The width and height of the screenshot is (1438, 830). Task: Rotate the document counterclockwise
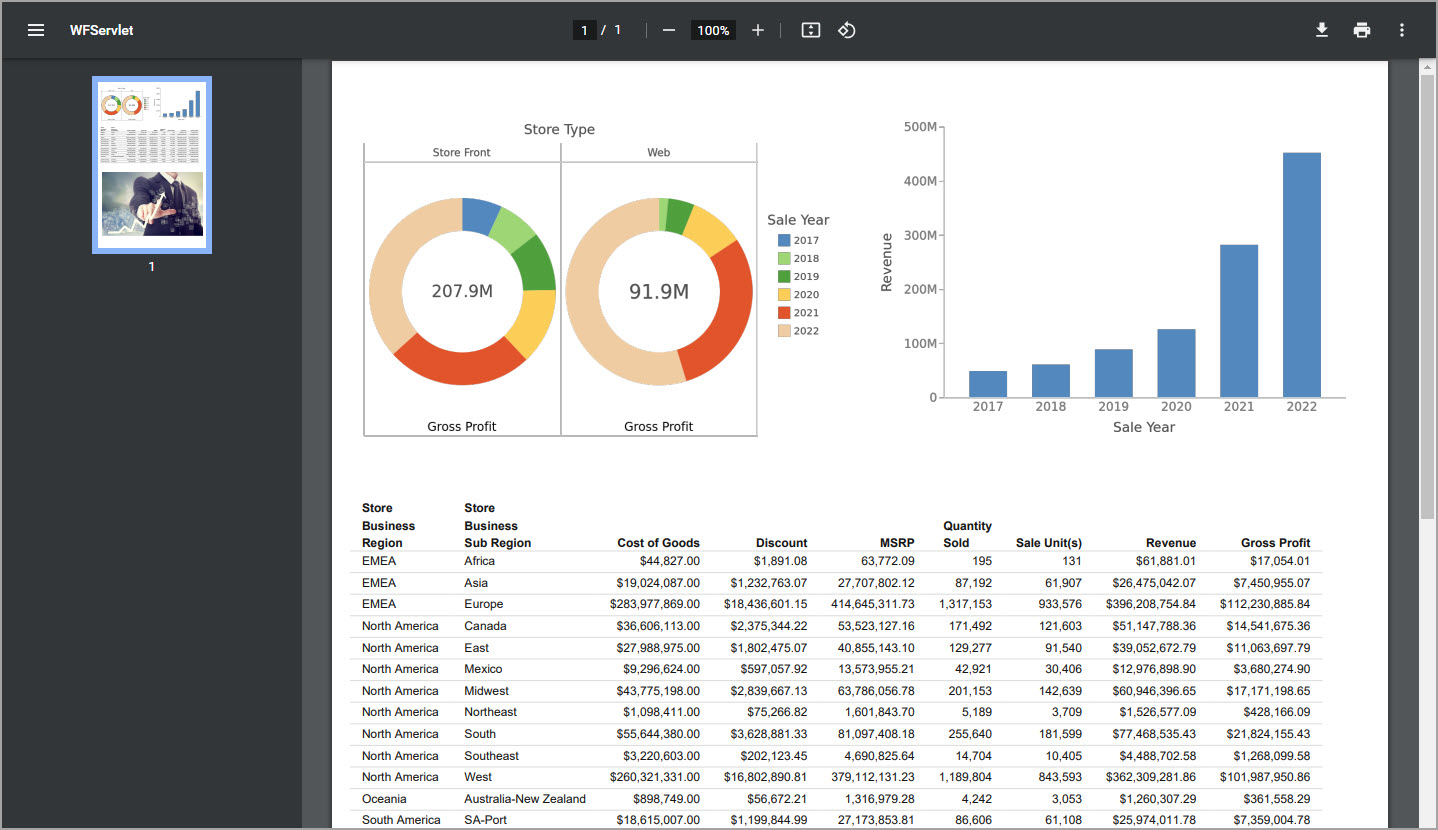847,30
